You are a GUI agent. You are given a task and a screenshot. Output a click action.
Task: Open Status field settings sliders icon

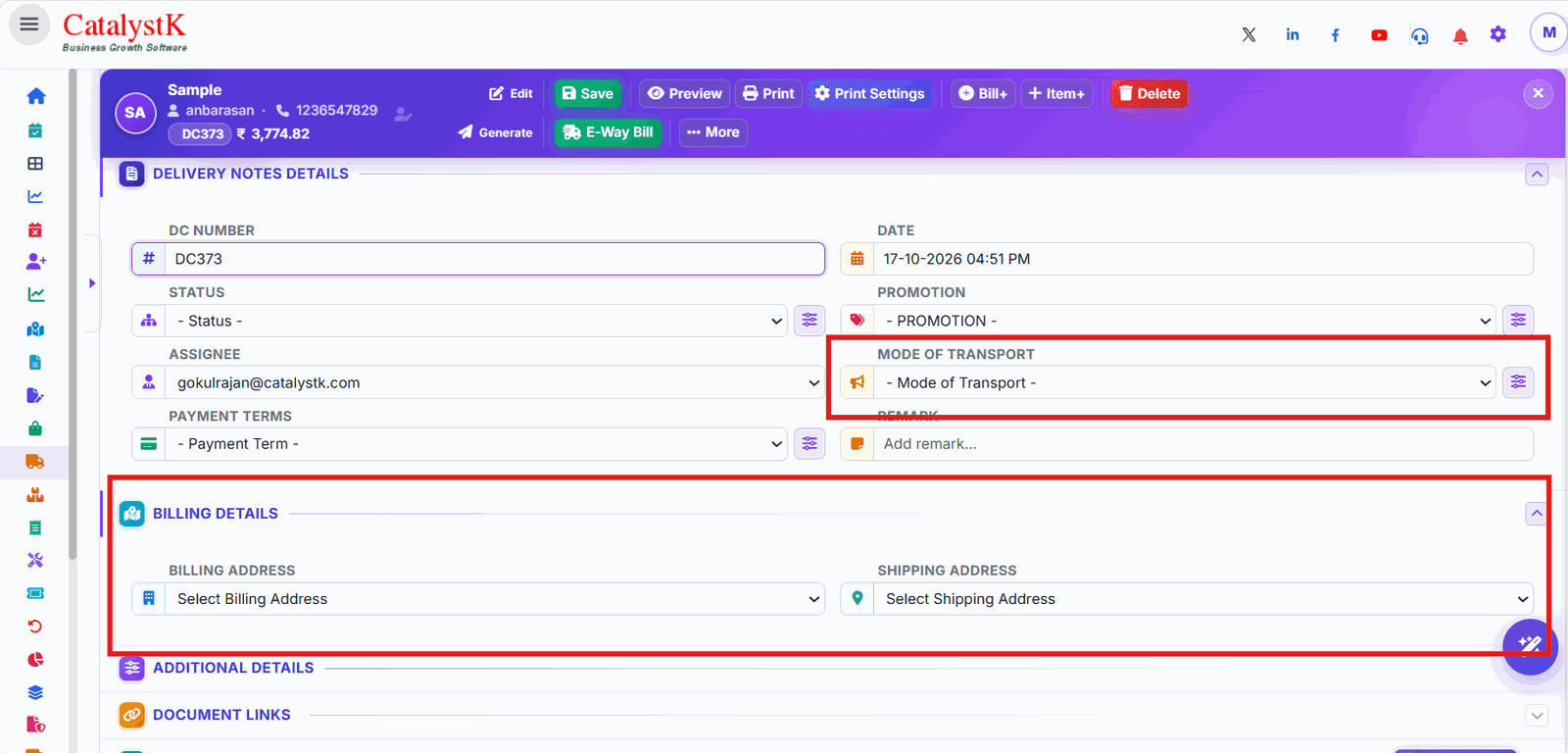[809, 321]
